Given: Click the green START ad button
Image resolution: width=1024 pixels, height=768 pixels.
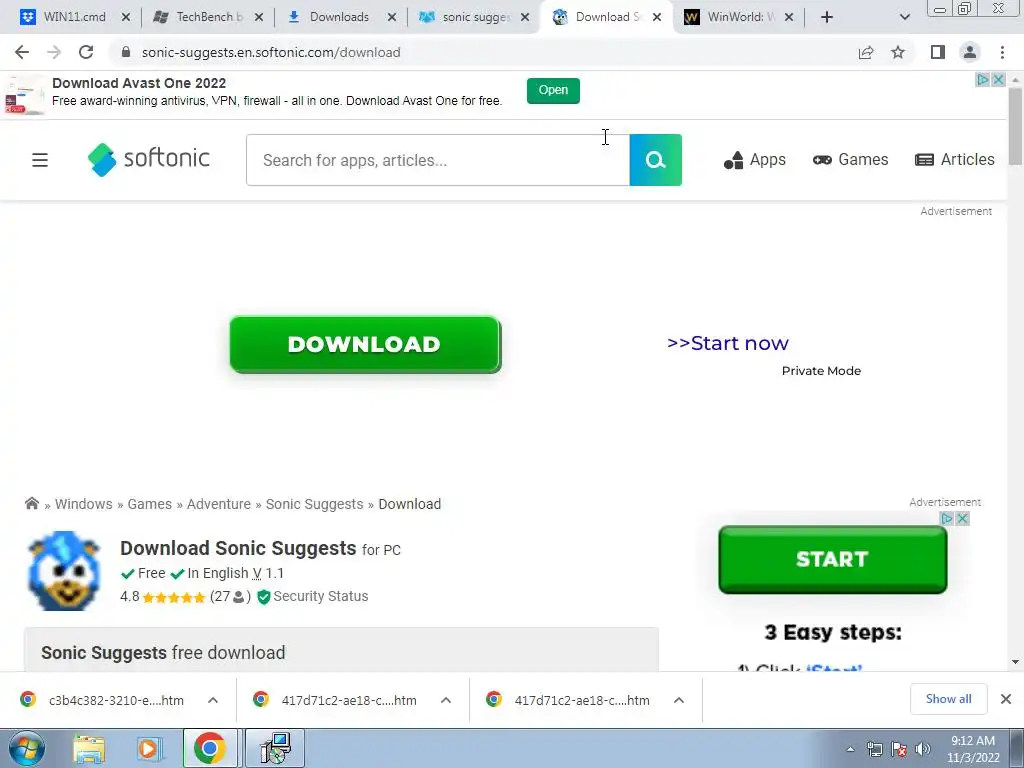Looking at the screenshot, I should click(x=833, y=560).
